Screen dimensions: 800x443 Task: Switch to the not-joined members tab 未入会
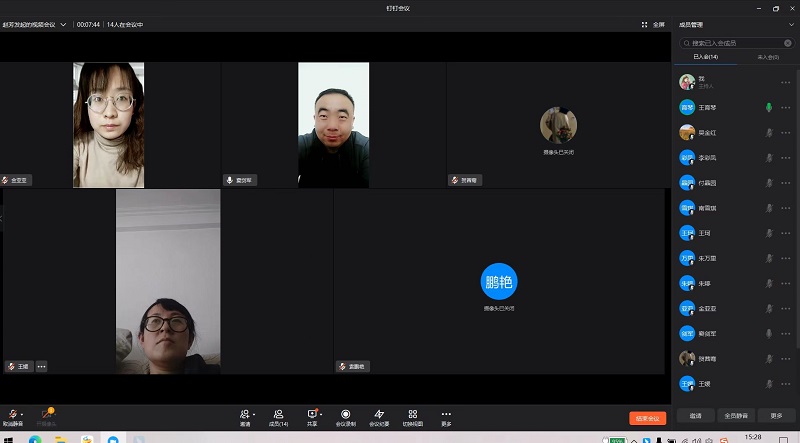pos(768,58)
